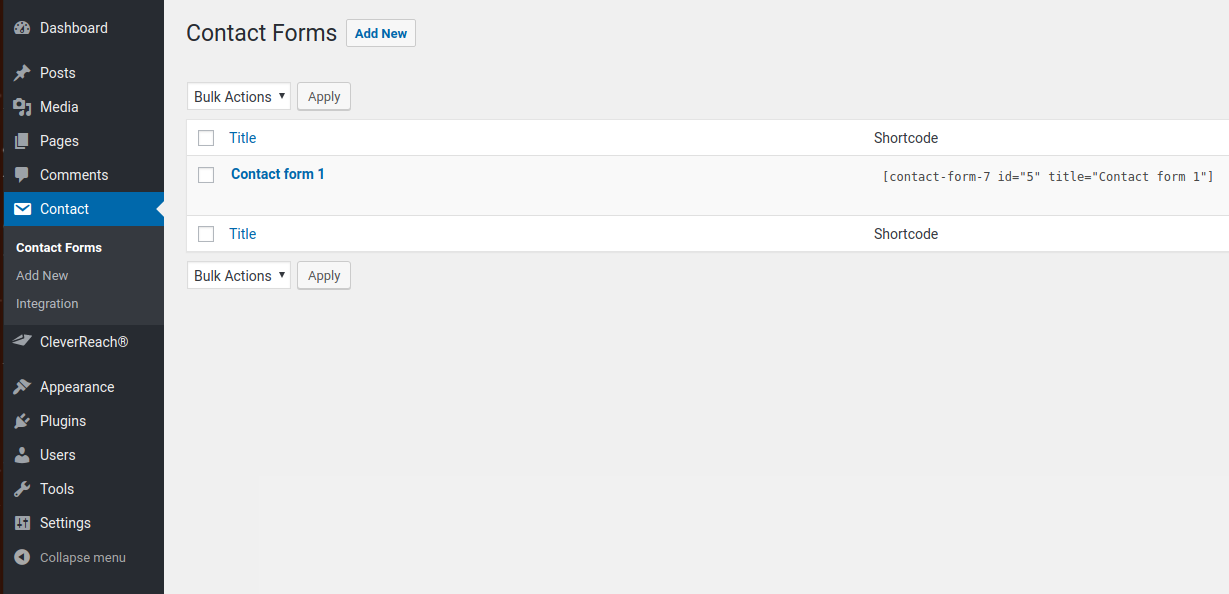Click the Appearance paintbrush icon
Viewport: 1229px width, 594px height.
point(22,387)
